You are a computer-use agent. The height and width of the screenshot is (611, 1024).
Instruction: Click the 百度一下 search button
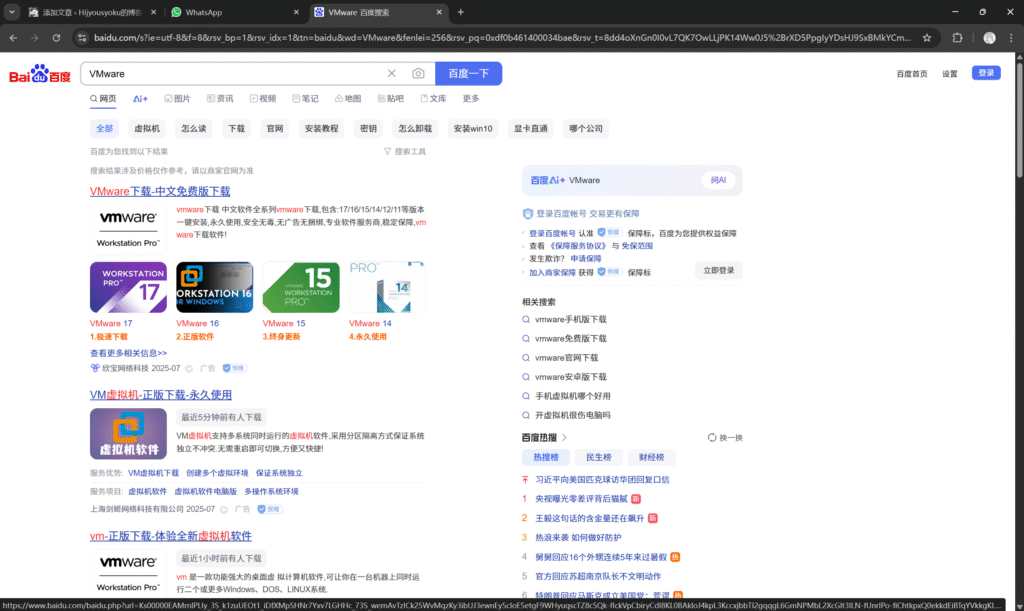[468, 74]
